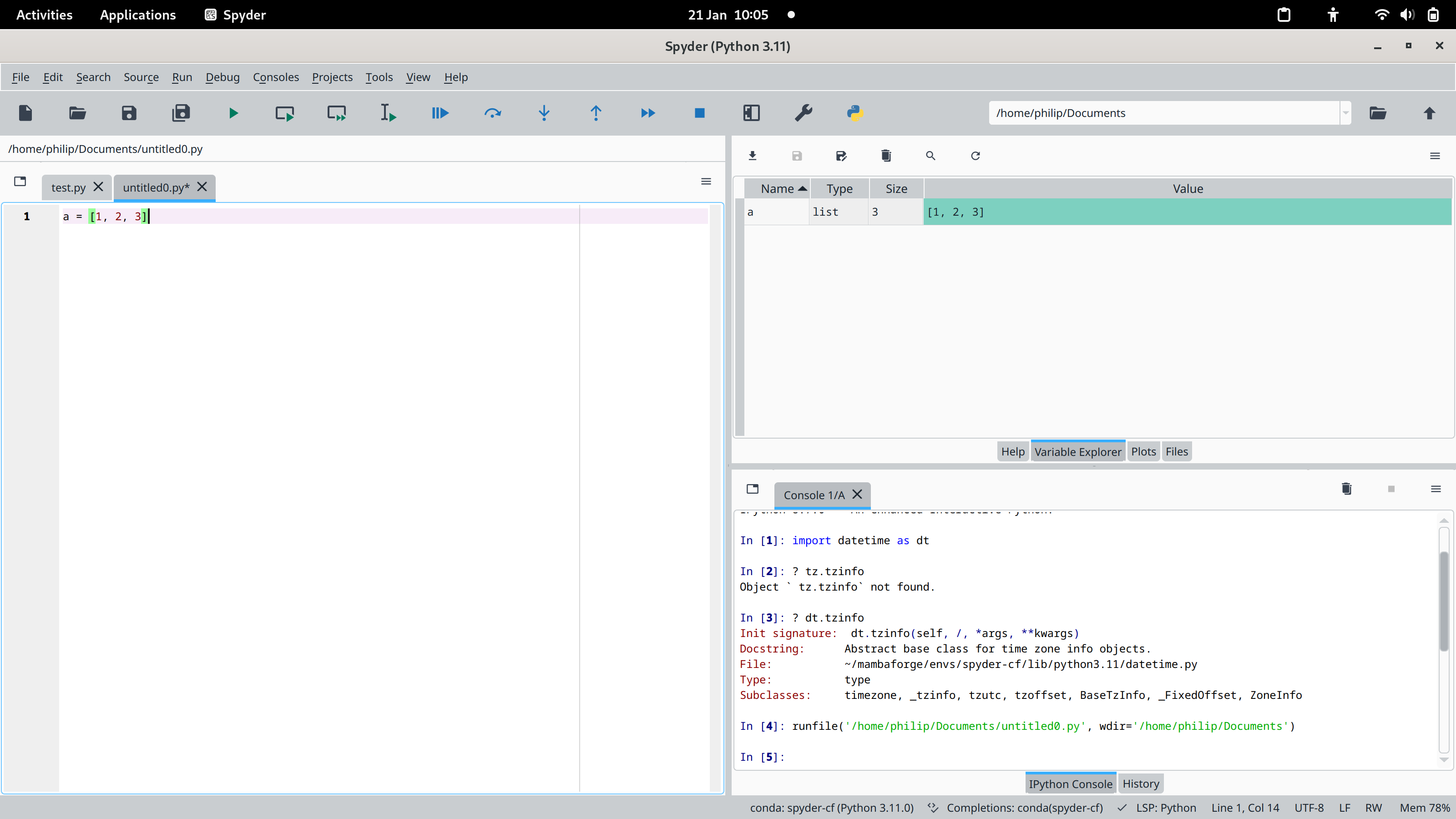The height and width of the screenshot is (819, 1456).
Task: Browse for working directory folder icon
Action: click(1378, 113)
